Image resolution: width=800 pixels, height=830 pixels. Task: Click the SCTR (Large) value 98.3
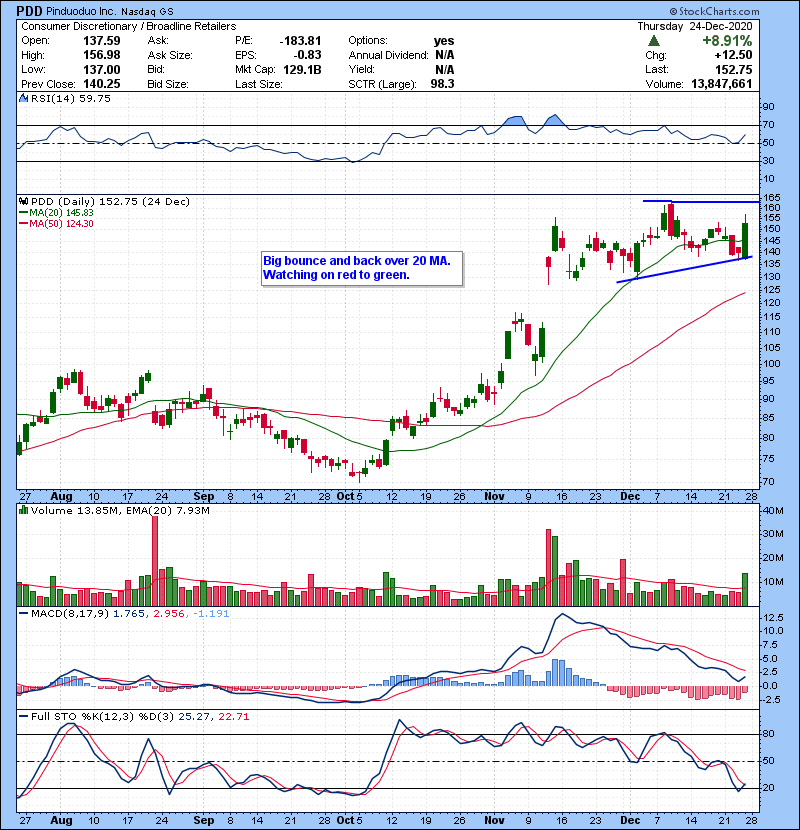(x=442, y=84)
